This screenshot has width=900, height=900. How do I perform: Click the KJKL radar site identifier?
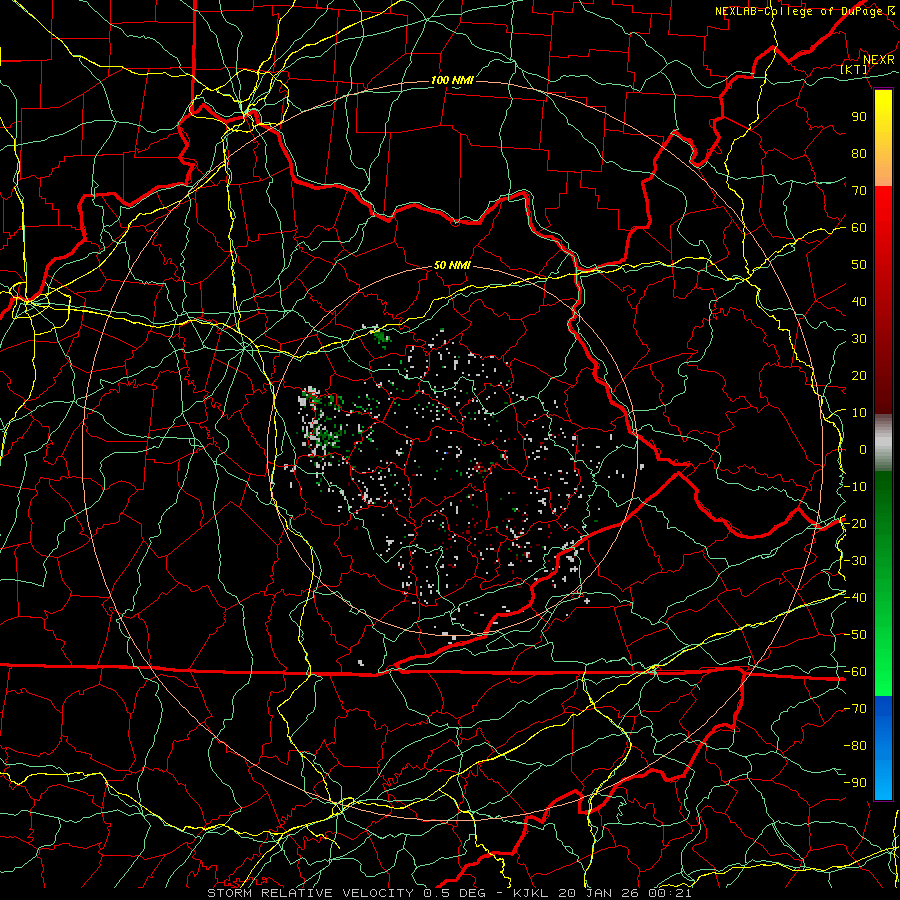532,893
